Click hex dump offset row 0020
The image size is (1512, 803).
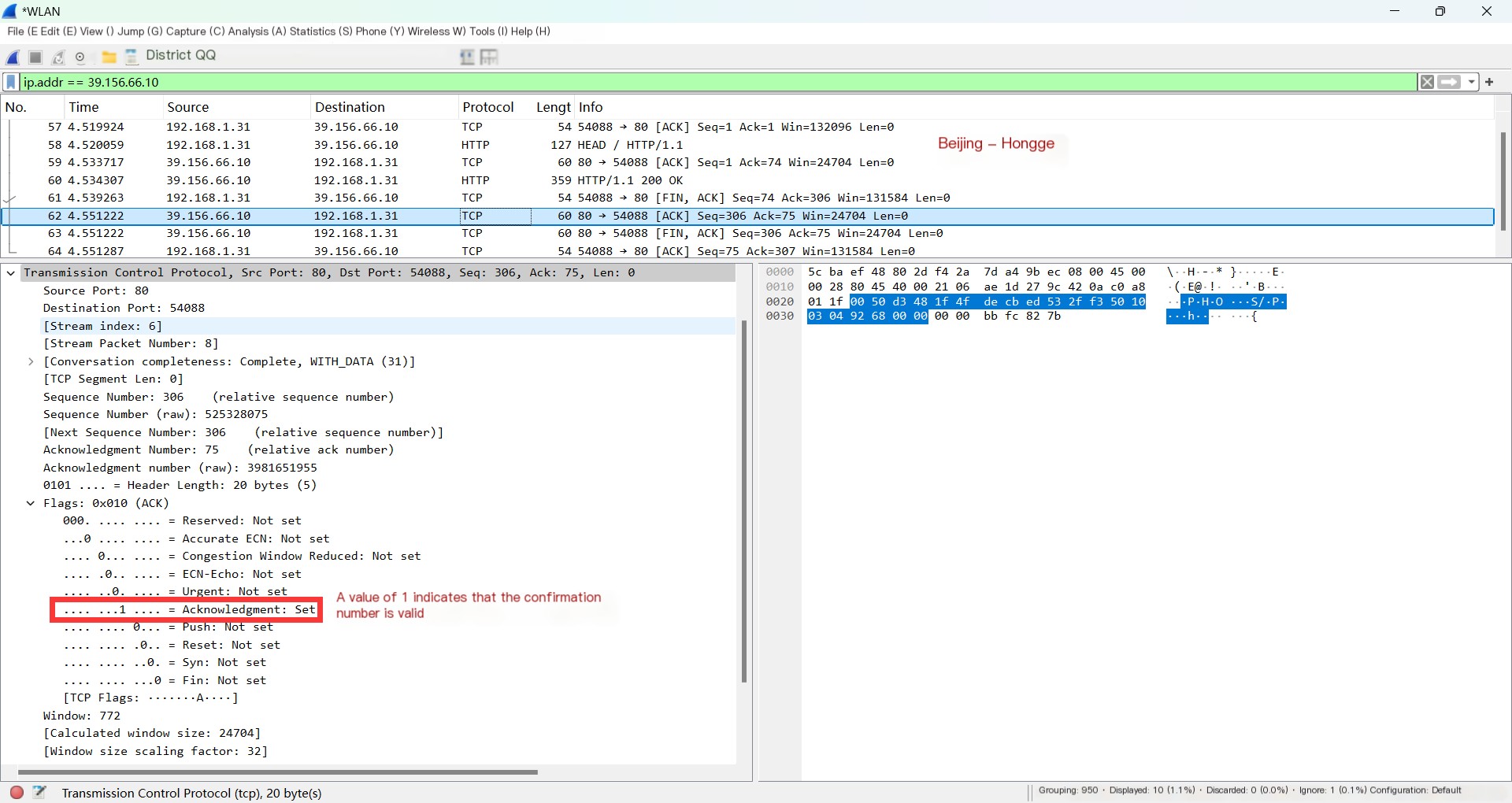[780, 302]
